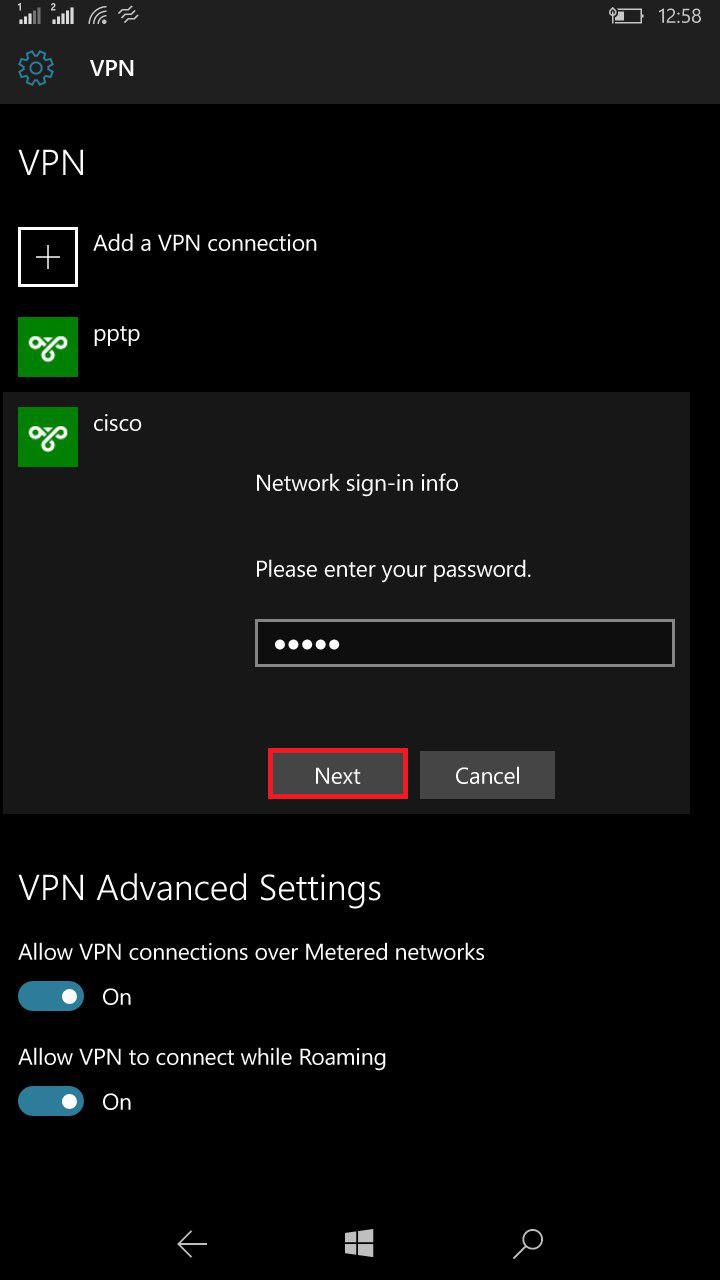Tap the Wi-Fi signal status icon
The width and height of the screenshot is (720, 1280).
tap(98, 16)
